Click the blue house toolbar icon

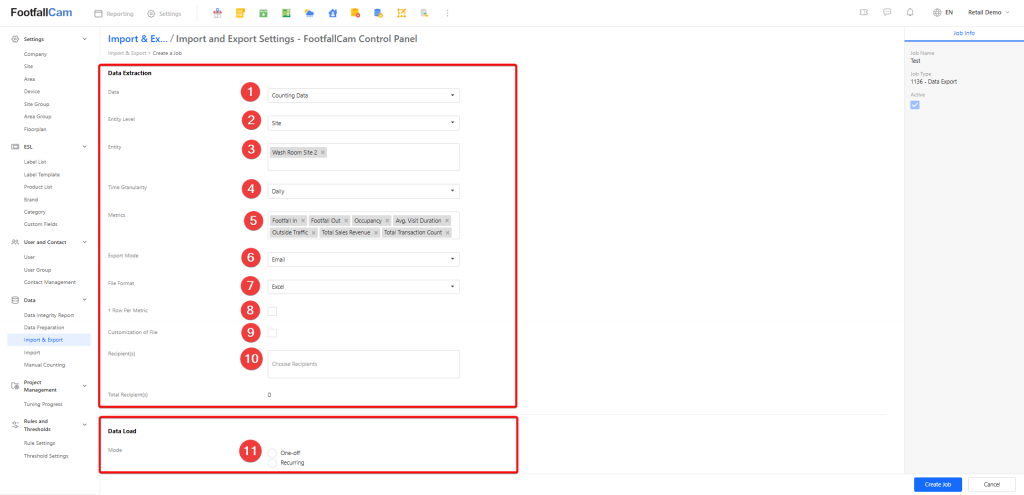pos(332,13)
